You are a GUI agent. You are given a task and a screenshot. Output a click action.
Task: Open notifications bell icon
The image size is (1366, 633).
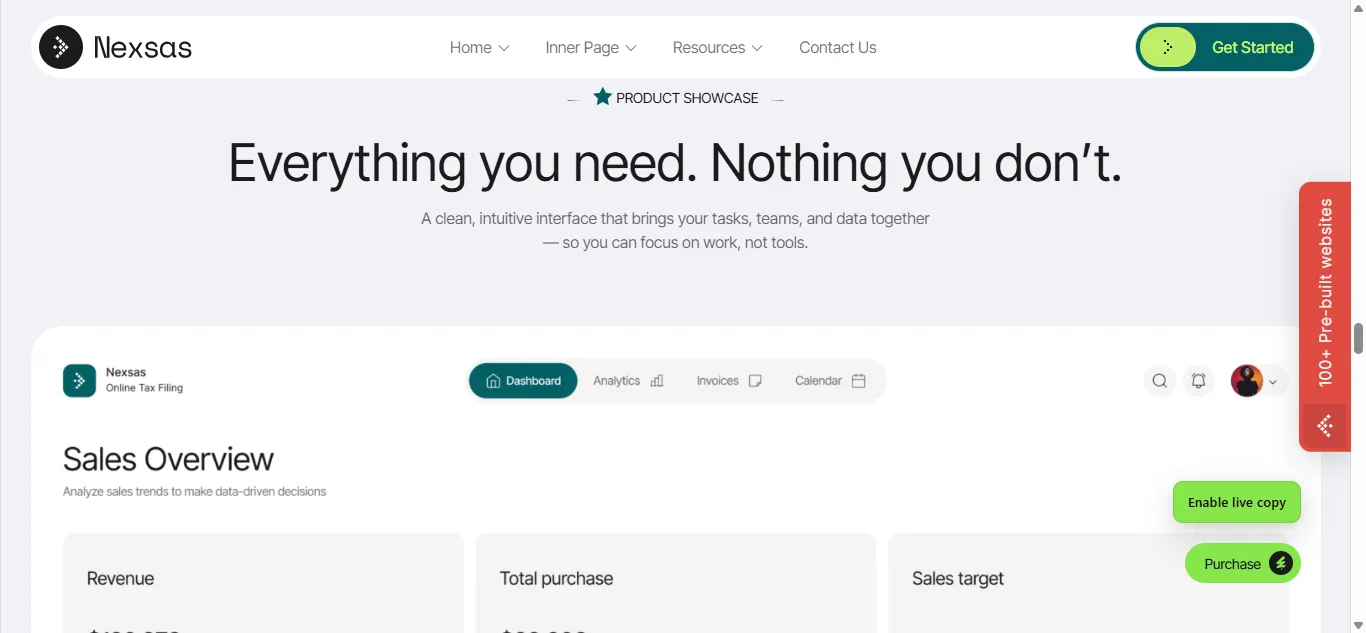[x=1198, y=381]
